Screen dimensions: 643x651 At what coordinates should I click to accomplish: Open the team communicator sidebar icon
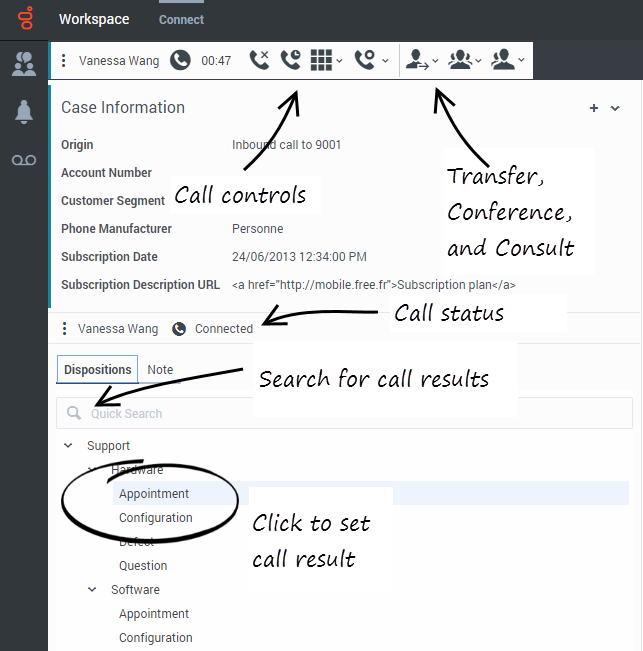coord(24,65)
